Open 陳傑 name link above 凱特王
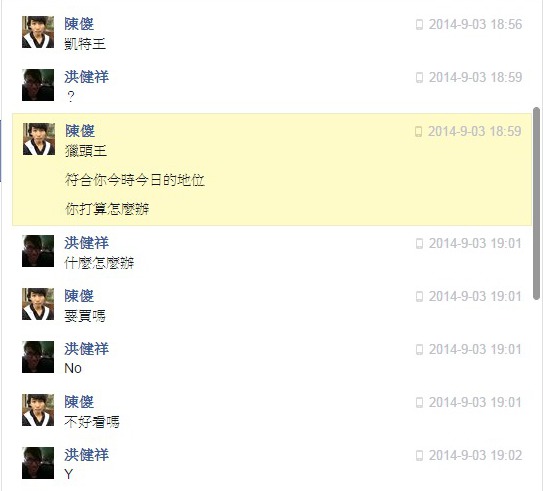The image size is (543, 491). tap(79, 24)
